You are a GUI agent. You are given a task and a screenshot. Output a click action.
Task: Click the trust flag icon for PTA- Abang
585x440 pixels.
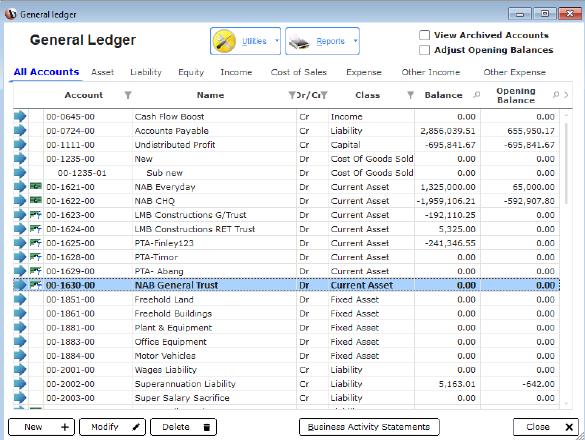pyautogui.click(x=36, y=271)
